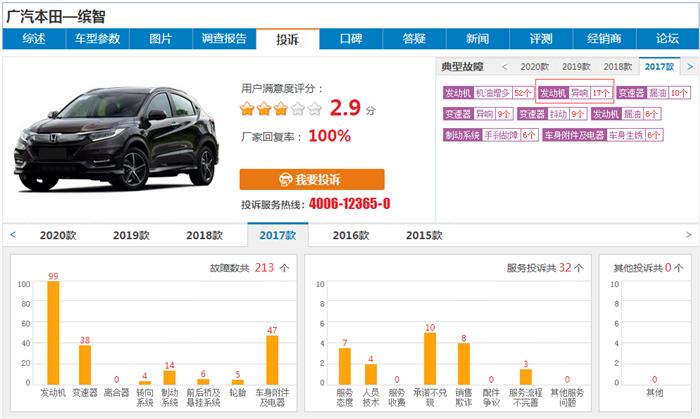Viewport: 700px width, 419px height.
Task: Click the 轮胎 axis label
Action: pos(238,393)
